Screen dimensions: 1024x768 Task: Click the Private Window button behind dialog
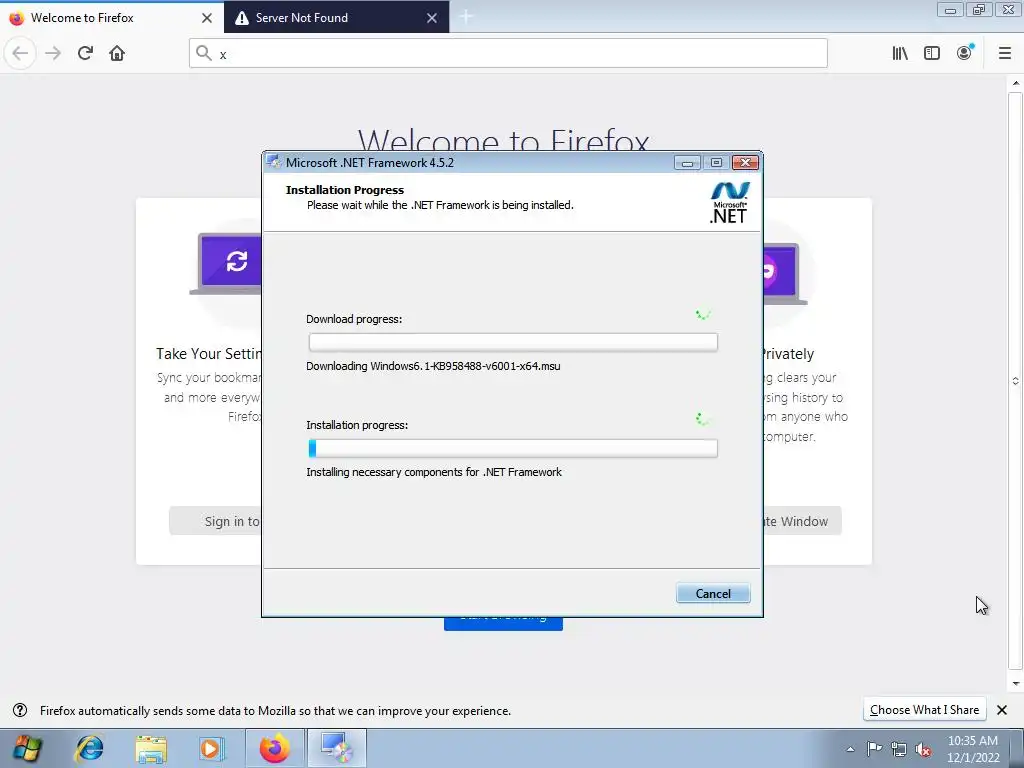803,521
